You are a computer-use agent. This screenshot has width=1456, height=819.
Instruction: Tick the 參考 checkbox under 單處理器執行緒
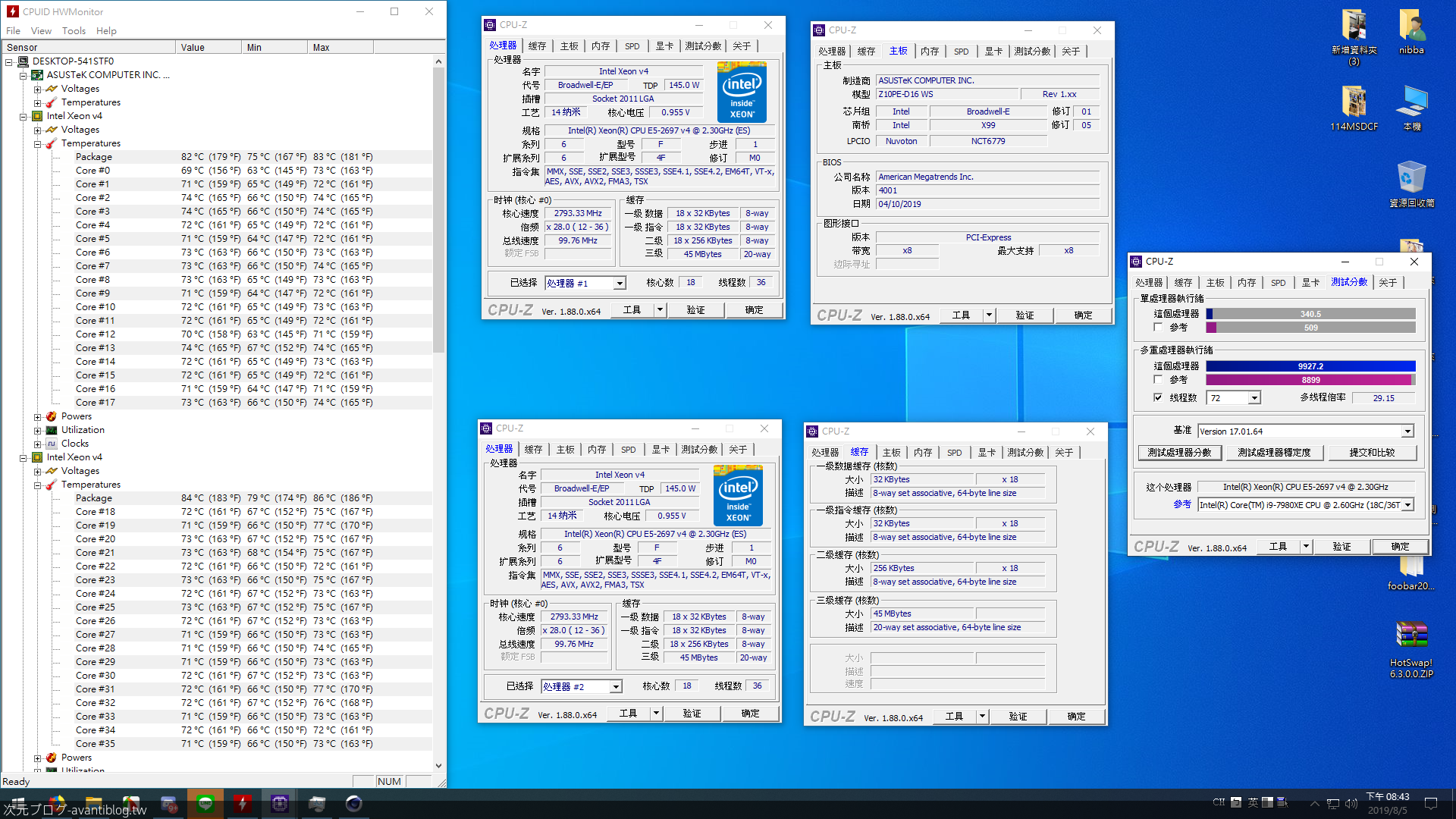[x=1158, y=328]
